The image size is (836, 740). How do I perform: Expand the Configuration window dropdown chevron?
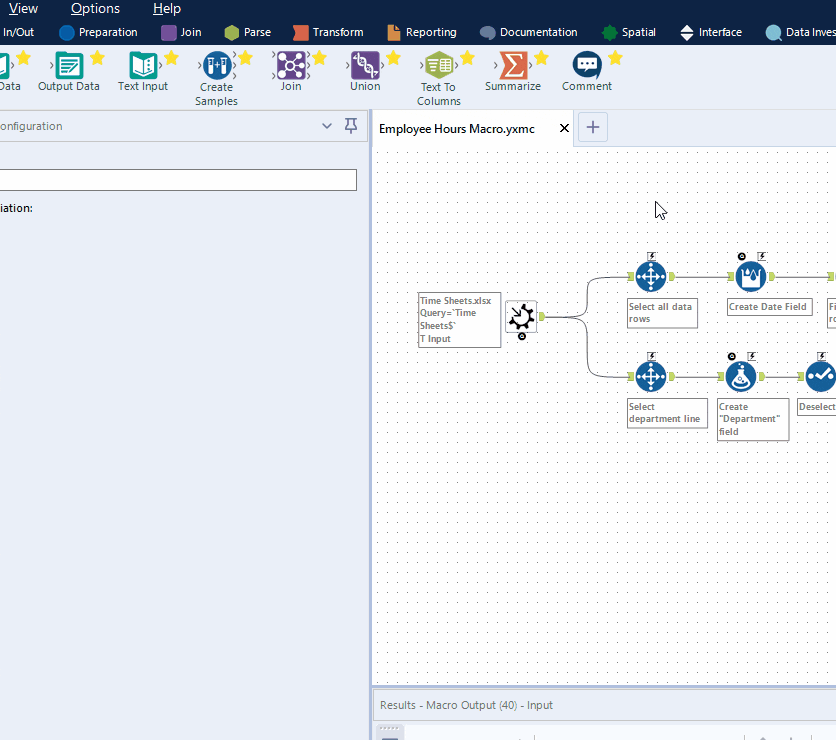coord(327,126)
